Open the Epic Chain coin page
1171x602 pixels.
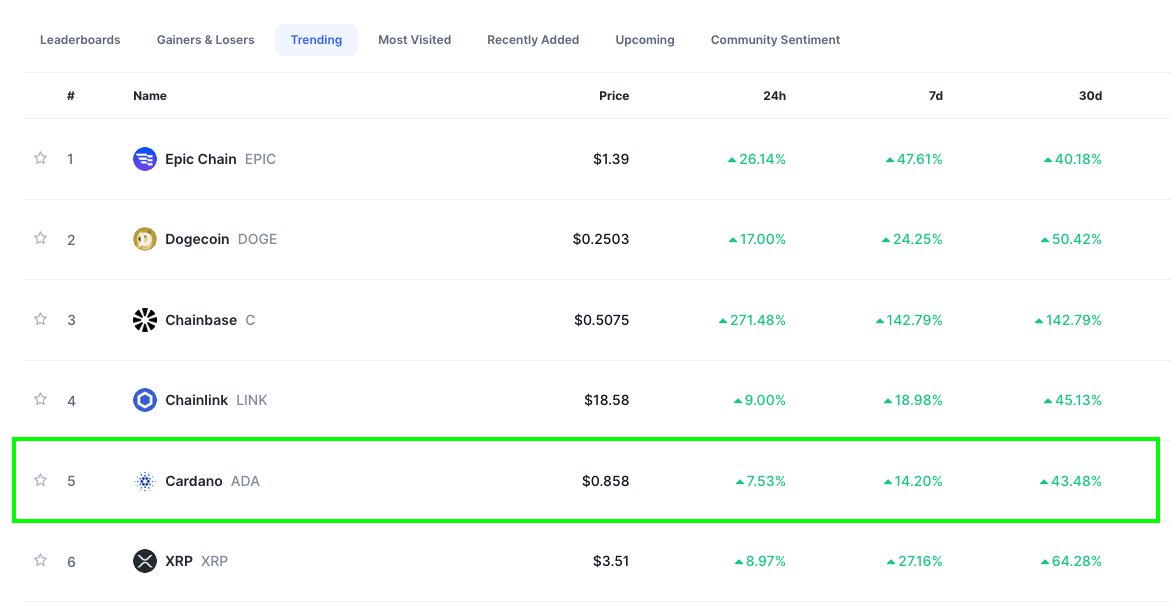coord(201,159)
